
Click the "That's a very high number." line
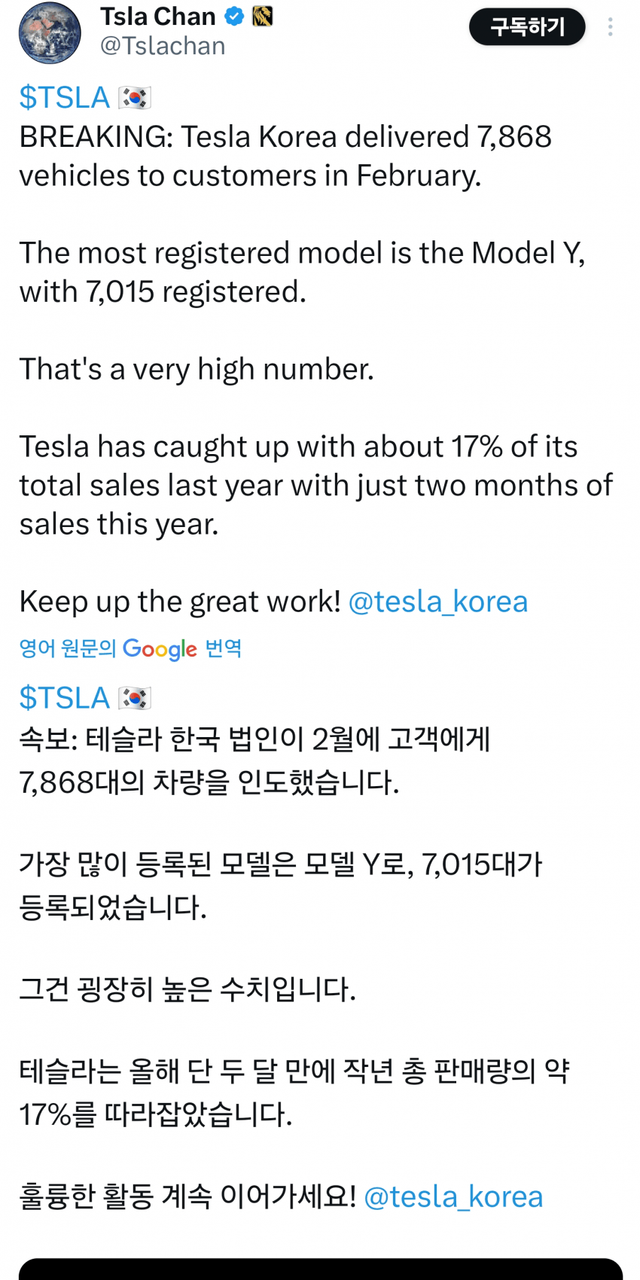coord(196,369)
